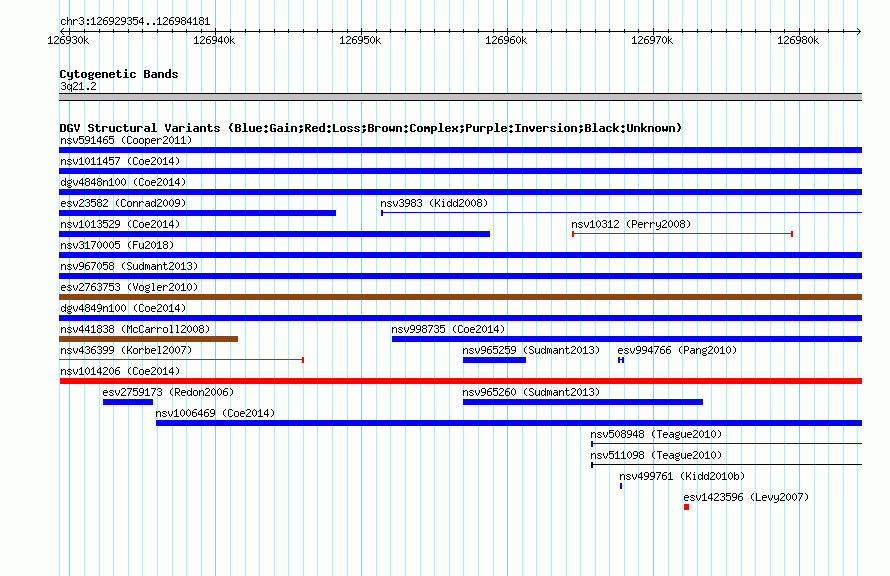Select the nsv1013529 (Coe2014) label

pos(120,224)
